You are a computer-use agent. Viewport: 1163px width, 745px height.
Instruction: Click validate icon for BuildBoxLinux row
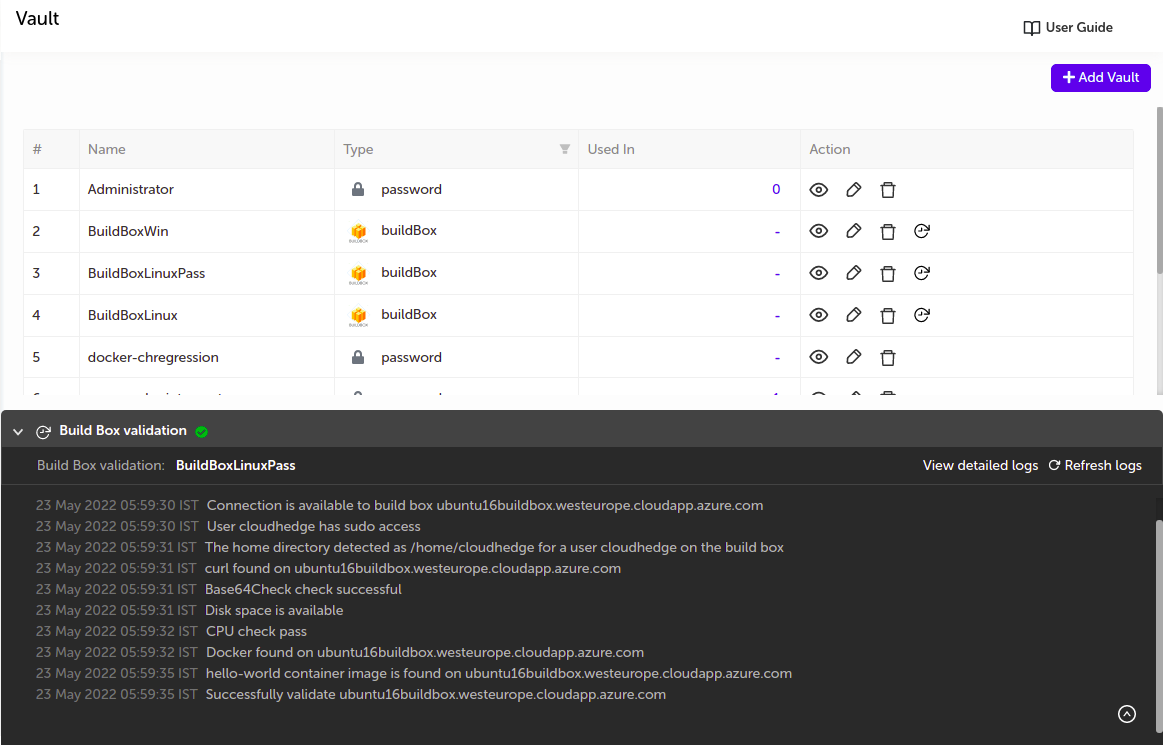tap(922, 315)
